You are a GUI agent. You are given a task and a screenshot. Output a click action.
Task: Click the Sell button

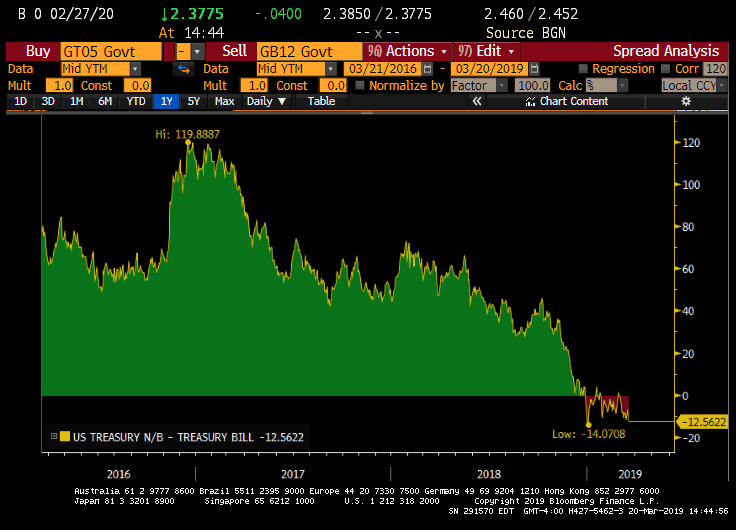tap(233, 51)
